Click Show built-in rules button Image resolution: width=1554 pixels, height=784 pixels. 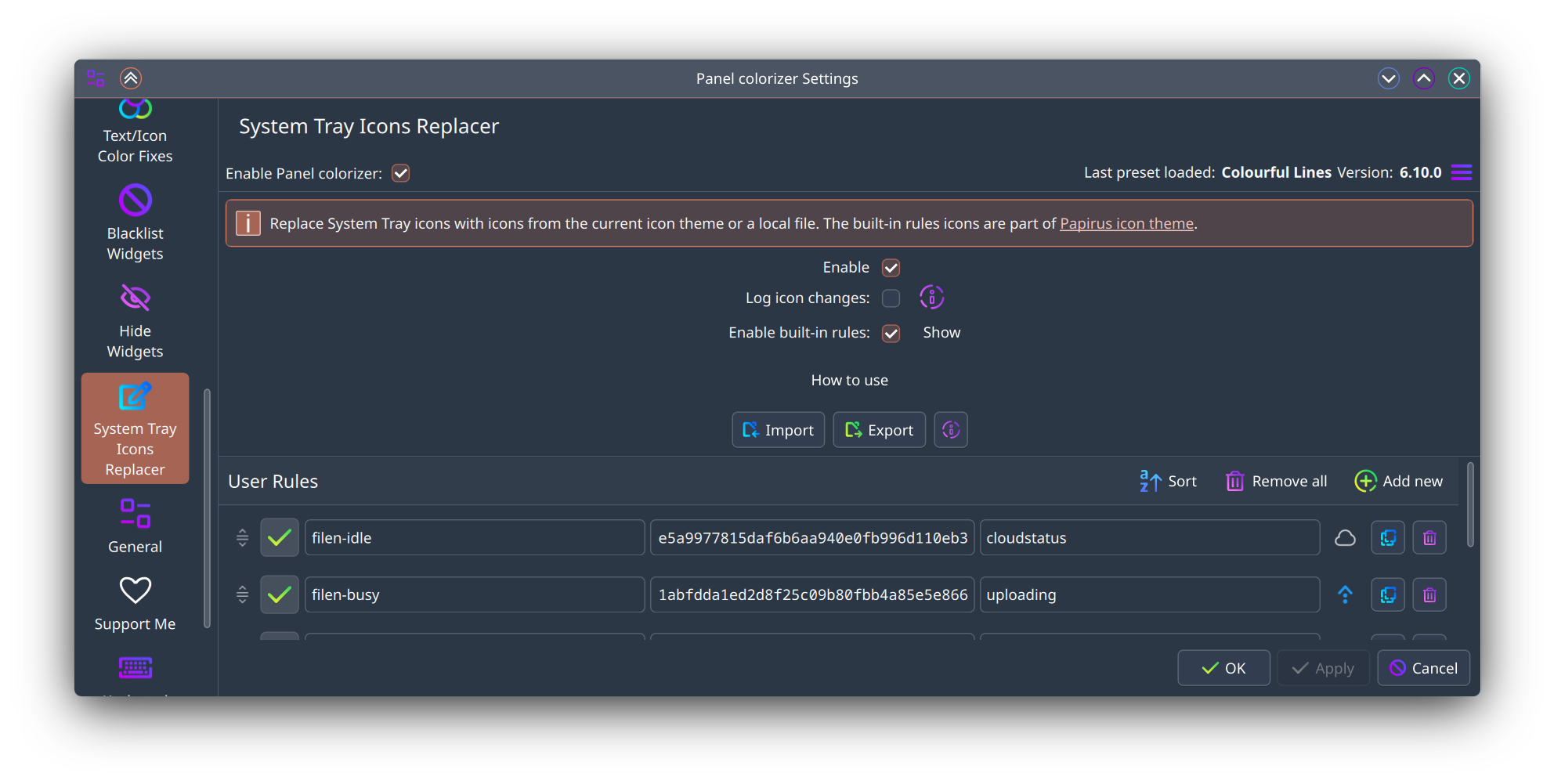coord(941,333)
